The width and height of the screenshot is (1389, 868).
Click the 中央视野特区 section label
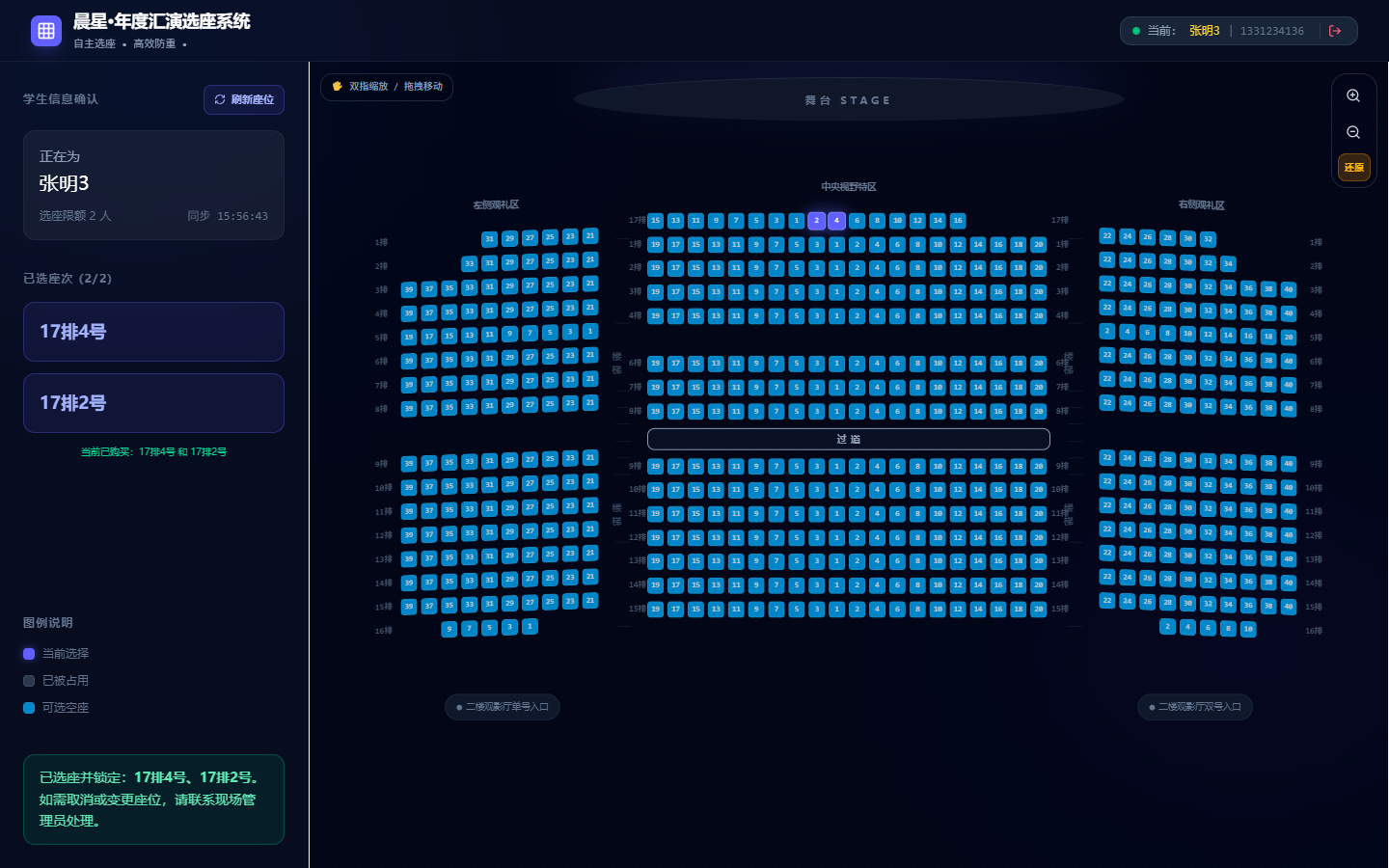pos(849,187)
